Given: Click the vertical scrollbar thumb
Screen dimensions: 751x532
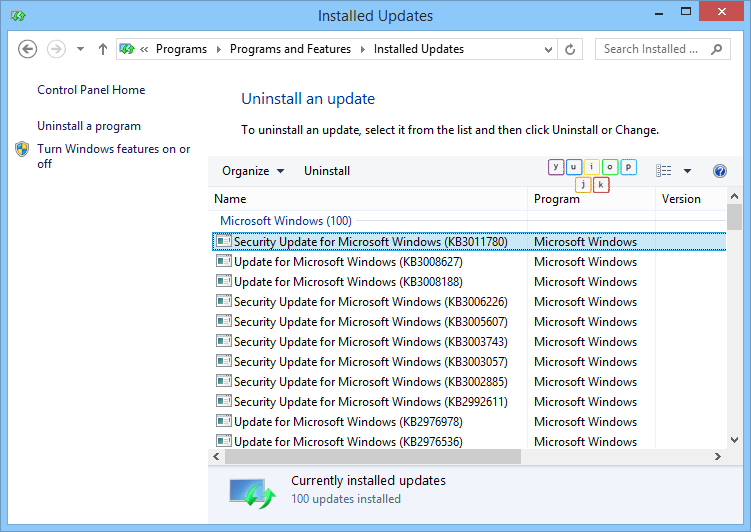Looking at the screenshot, I should coord(734,217).
